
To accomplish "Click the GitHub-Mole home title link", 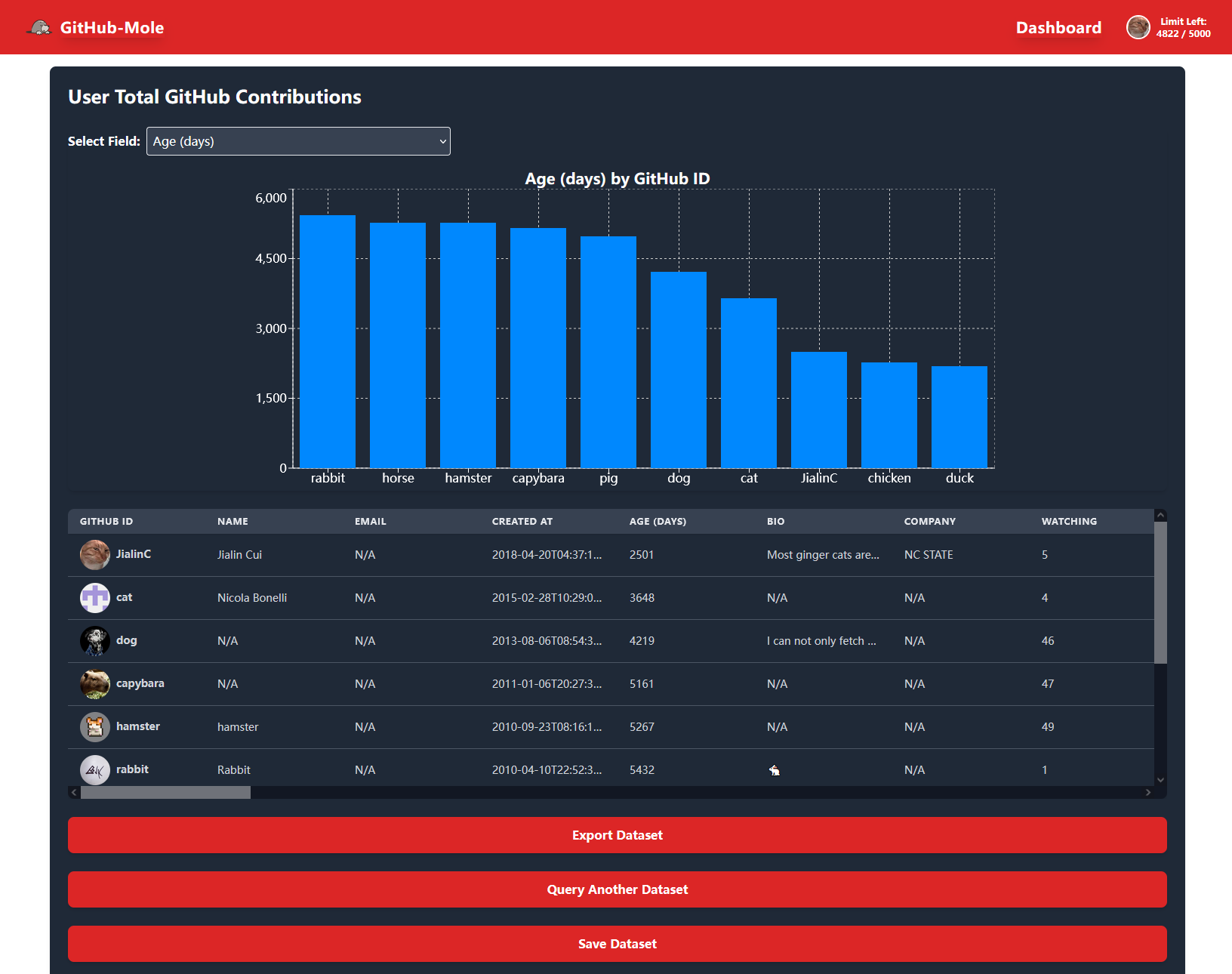I will (x=112, y=28).
